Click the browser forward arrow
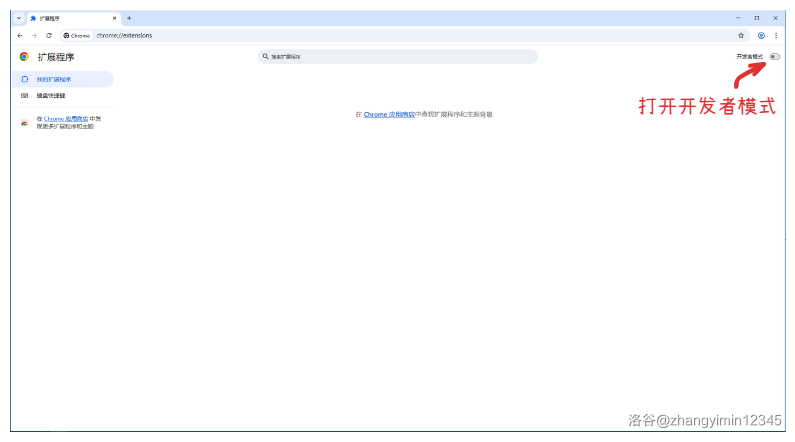This screenshot has width=795, height=442. click(34, 35)
